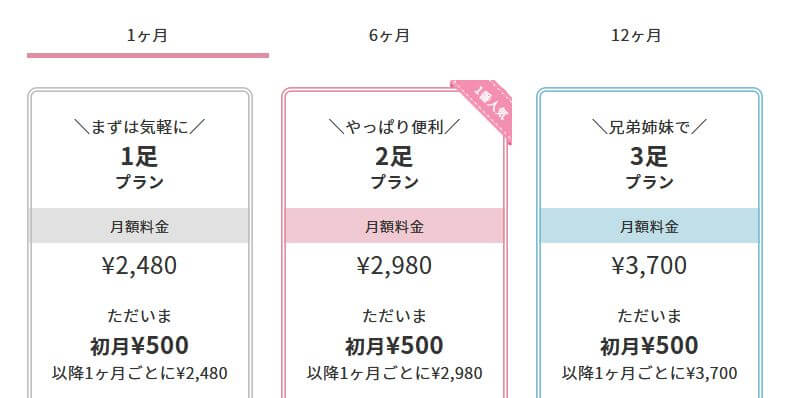Choose the 2足プラン card heading
Image resolution: width=791 pixels, height=398 pixels.
(394, 168)
